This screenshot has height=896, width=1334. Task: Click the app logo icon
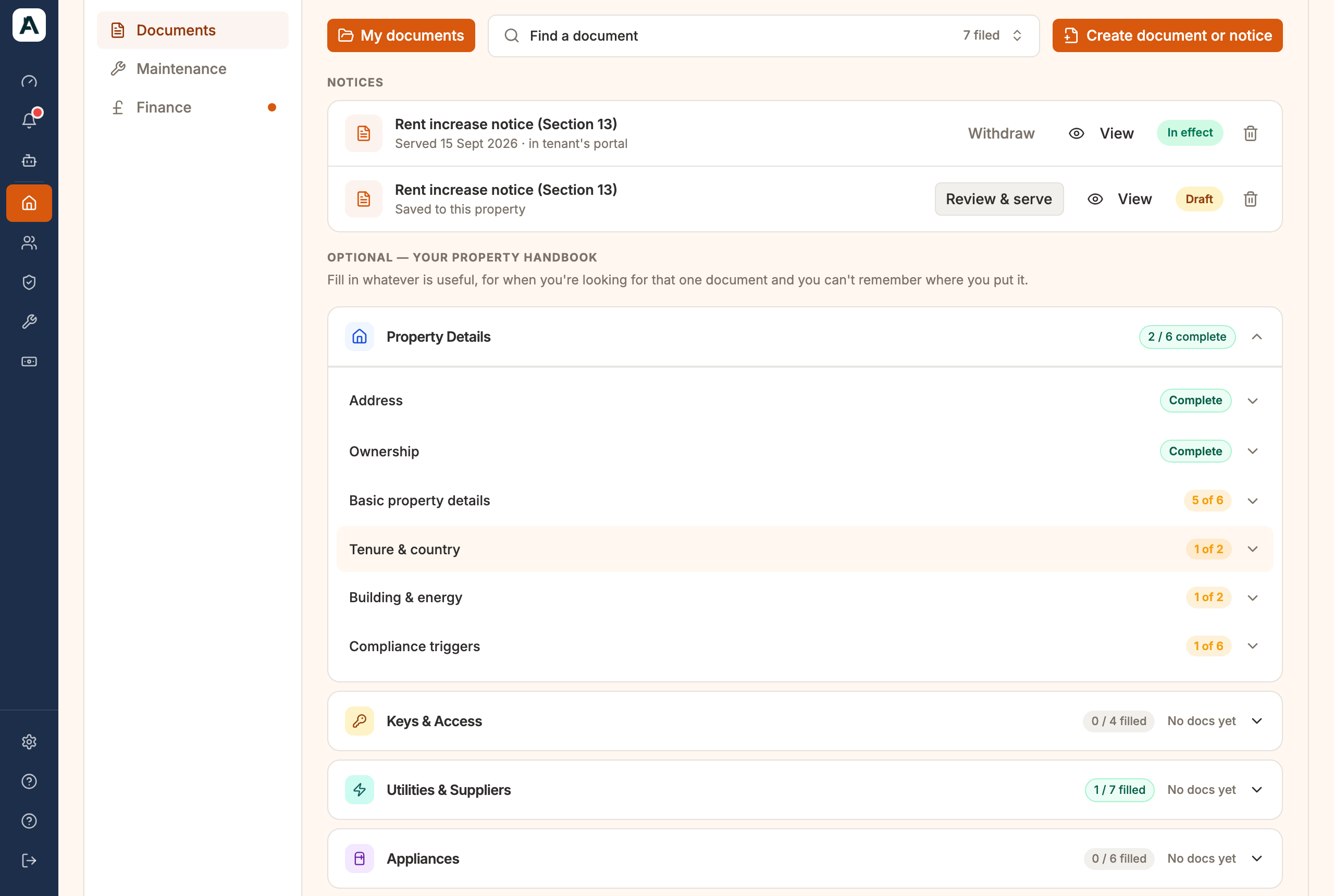pos(29,25)
